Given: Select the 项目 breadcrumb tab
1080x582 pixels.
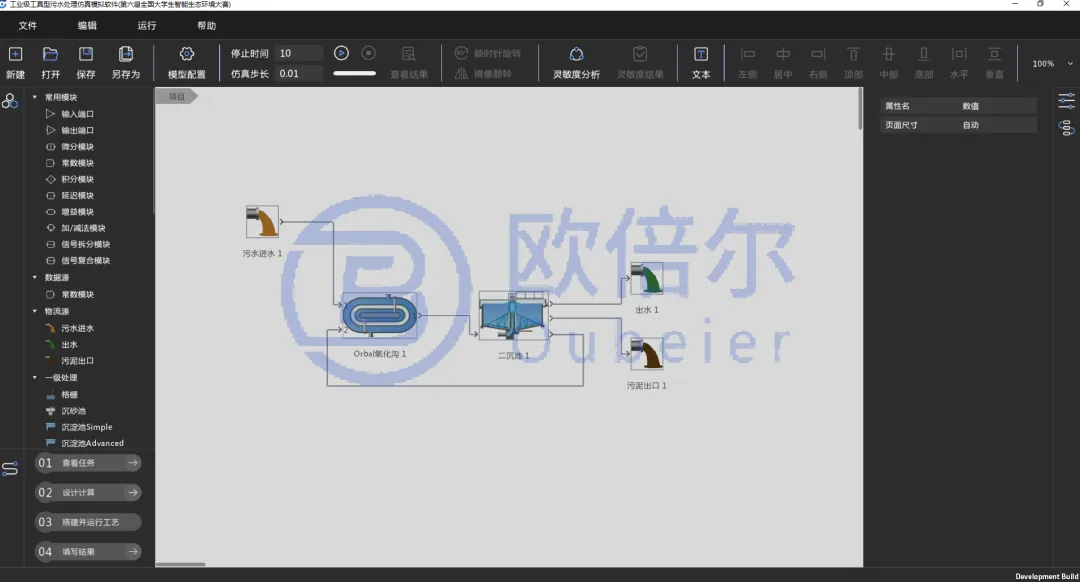Looking at the screenshot, I should click(x=177, y=96).
